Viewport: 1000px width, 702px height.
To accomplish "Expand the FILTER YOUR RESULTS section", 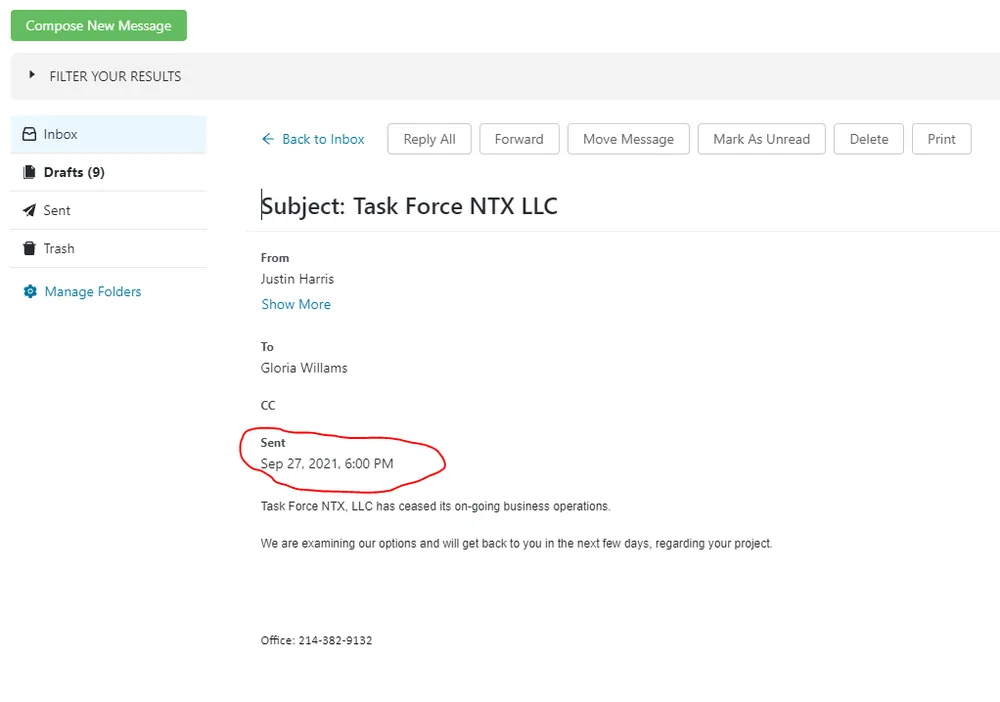I will (115, 76).
